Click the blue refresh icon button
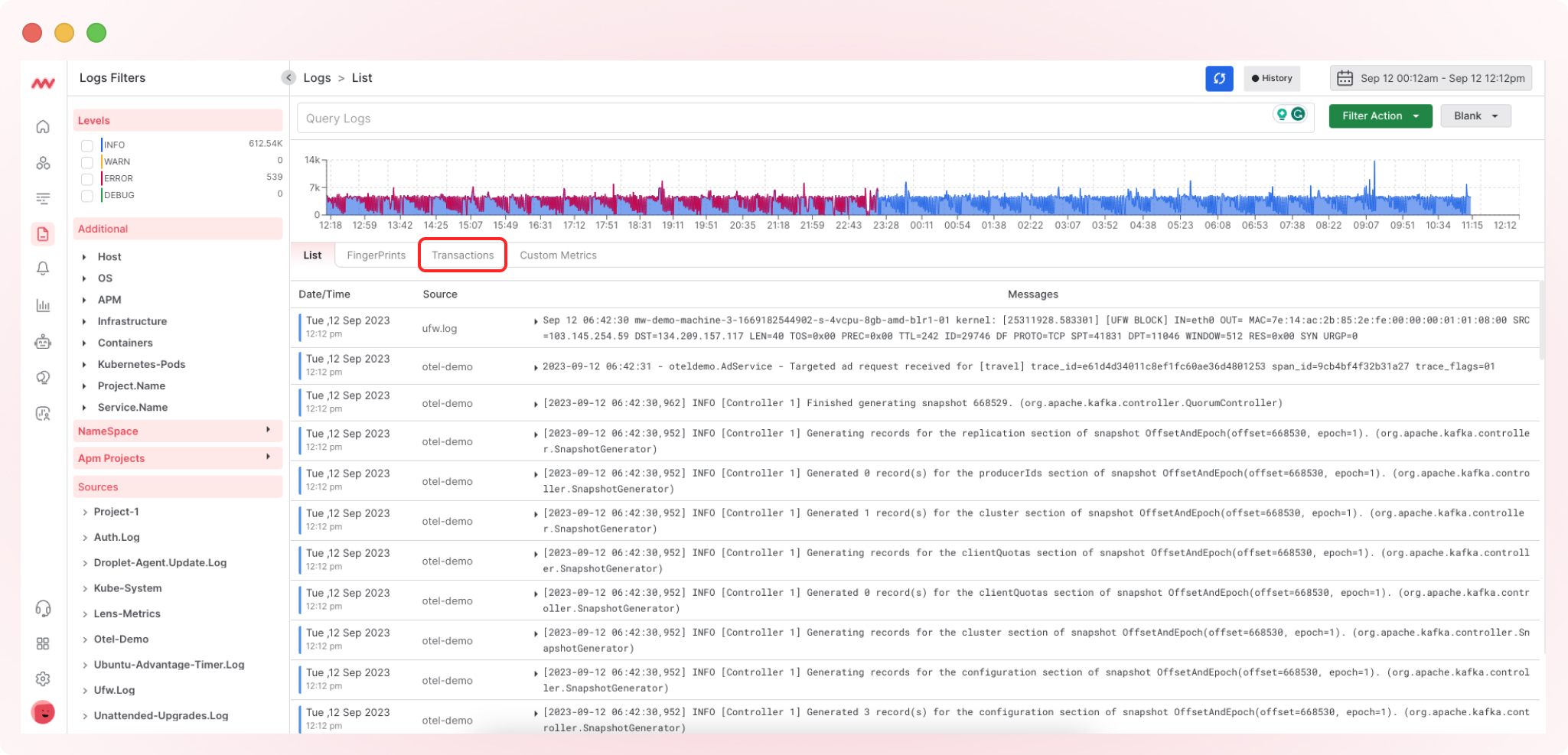 pyautogui.click(x=1219, y=78)
